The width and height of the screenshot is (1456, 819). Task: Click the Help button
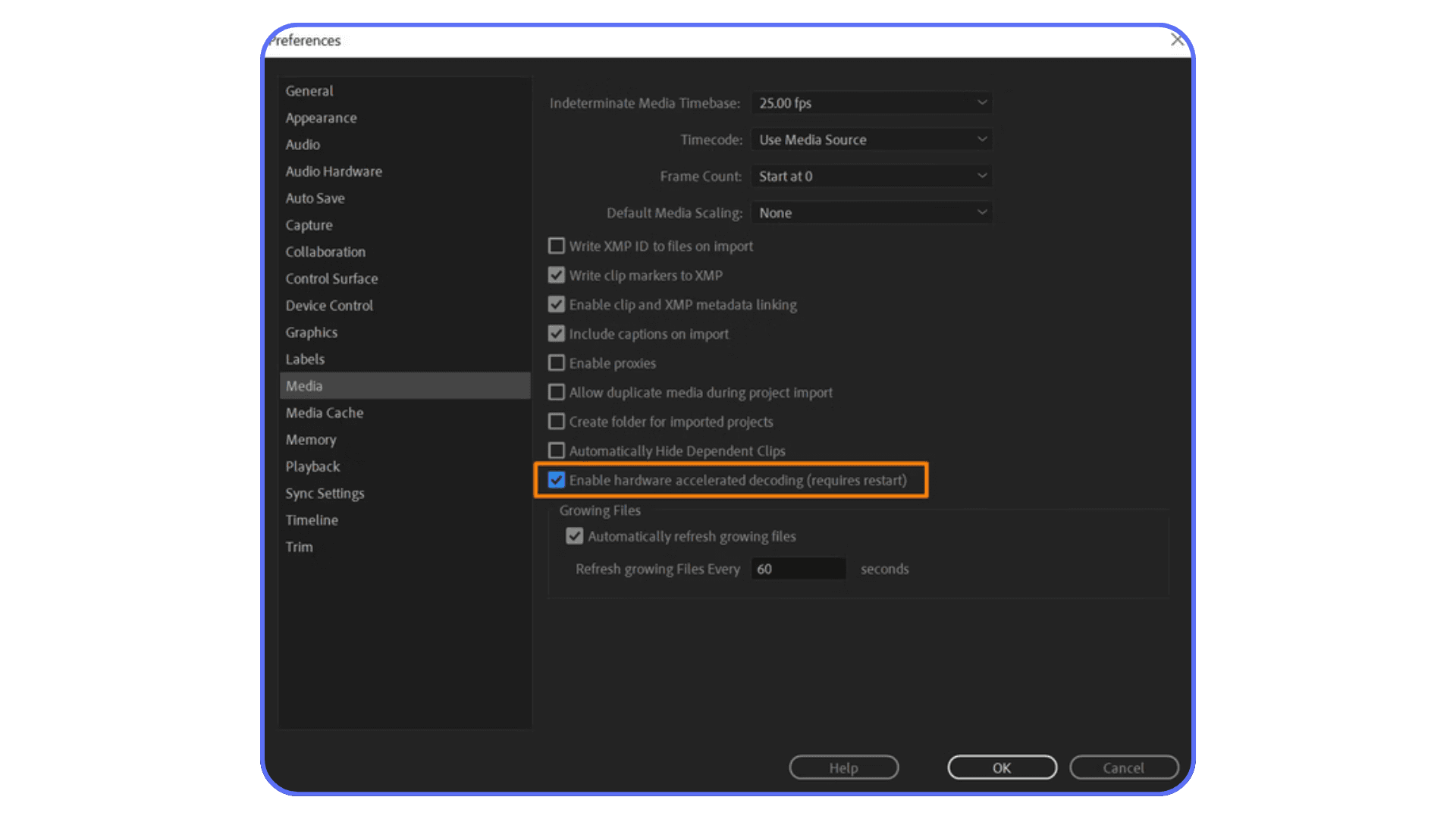point(843,767)
